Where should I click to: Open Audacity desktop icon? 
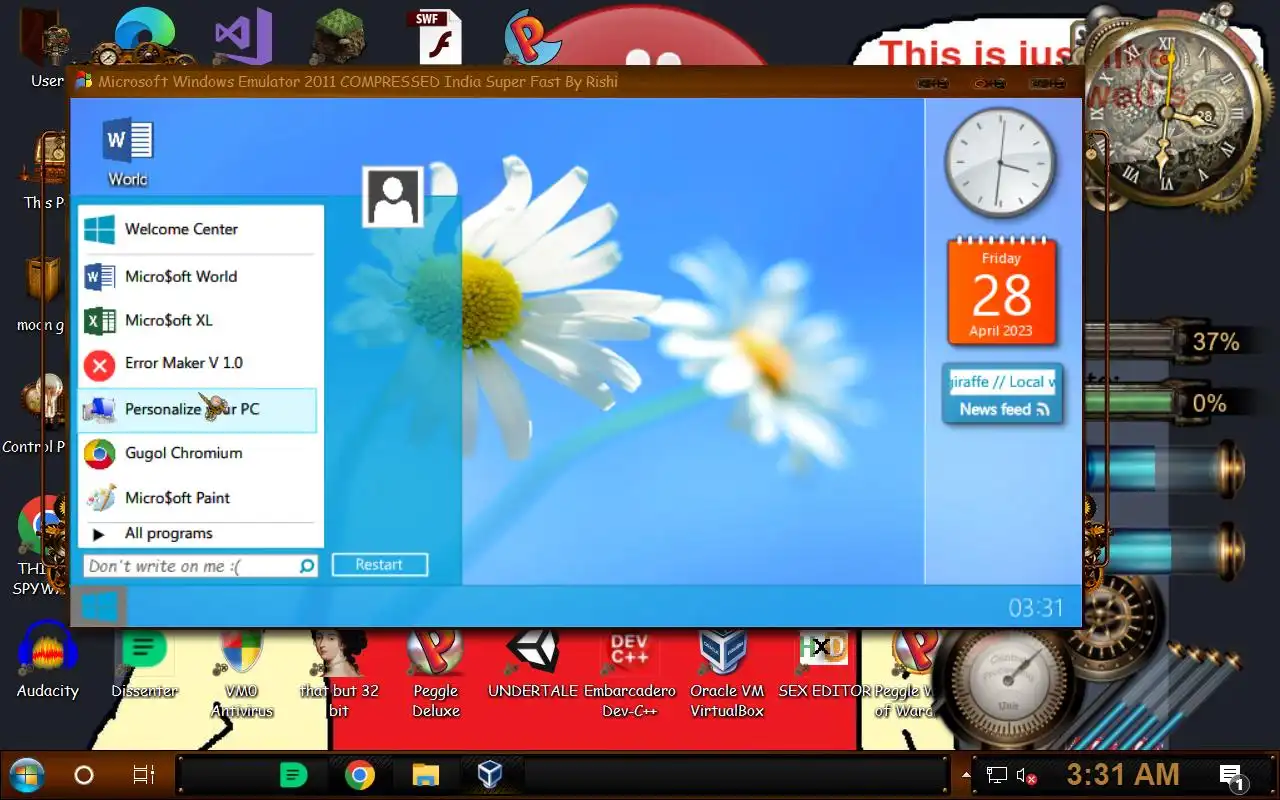(x=47, y=660)
